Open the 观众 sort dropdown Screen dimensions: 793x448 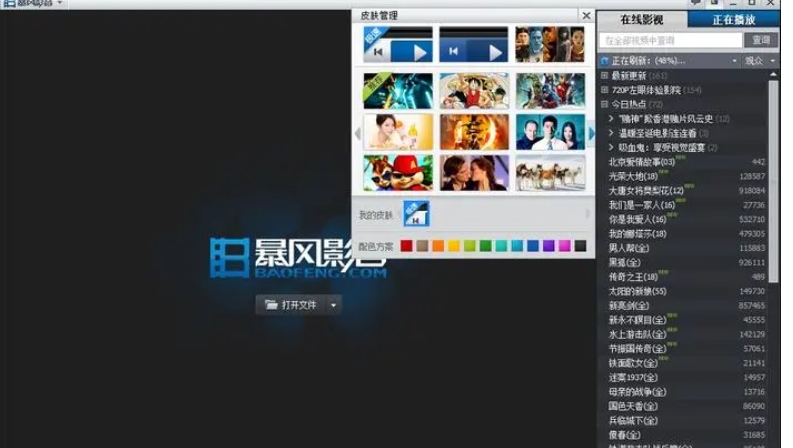pyautogui.click(x=759, y=61)
